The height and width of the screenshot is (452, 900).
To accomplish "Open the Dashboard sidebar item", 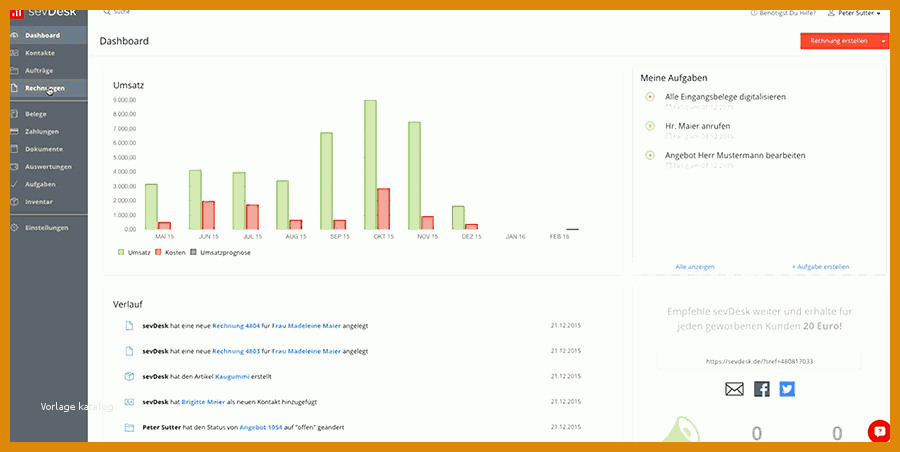I will [x=49, y=36].
